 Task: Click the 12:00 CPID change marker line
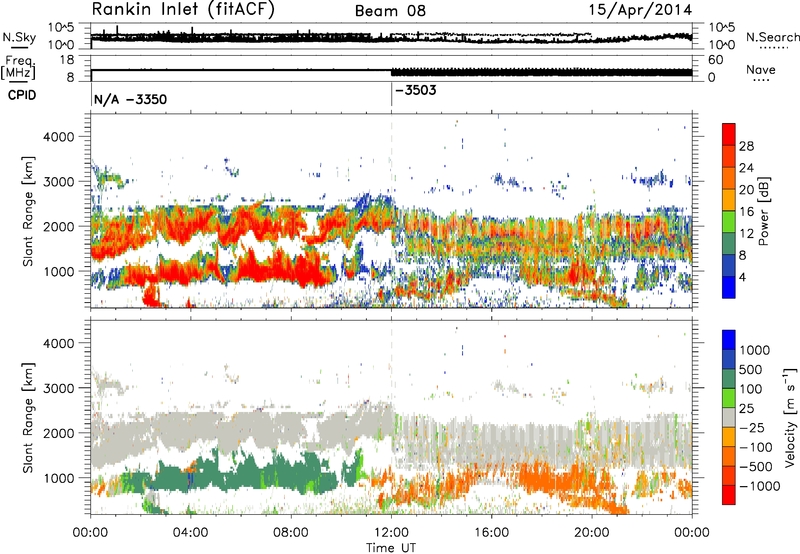[x=391, y=95]
